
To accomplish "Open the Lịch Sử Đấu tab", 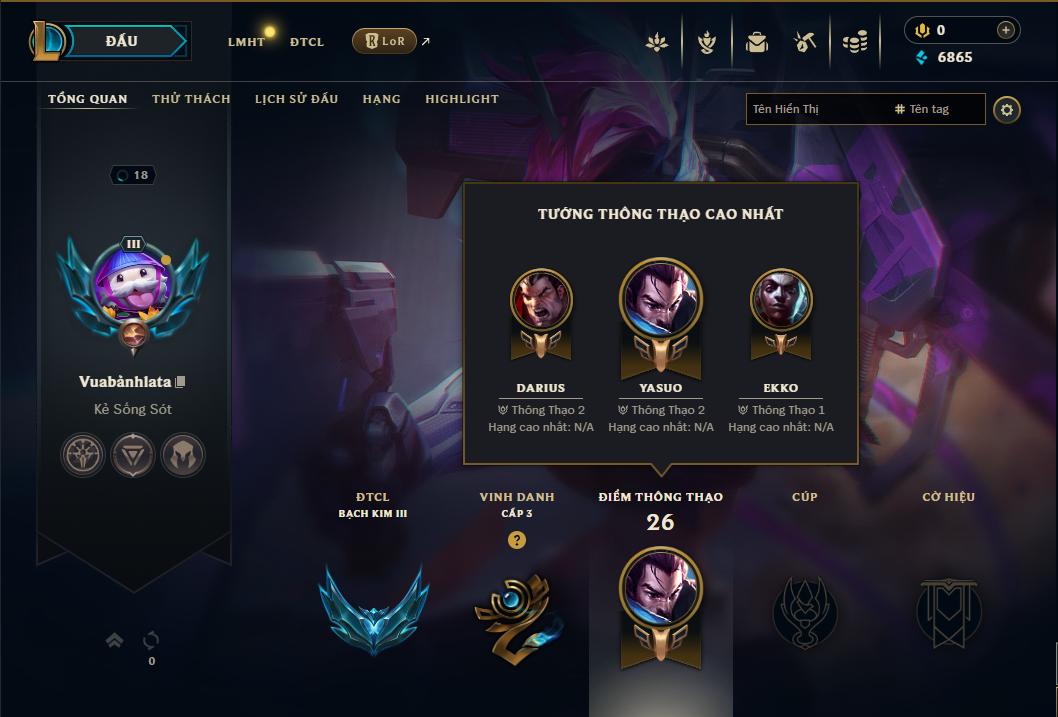I will click(x=296, y=99).
